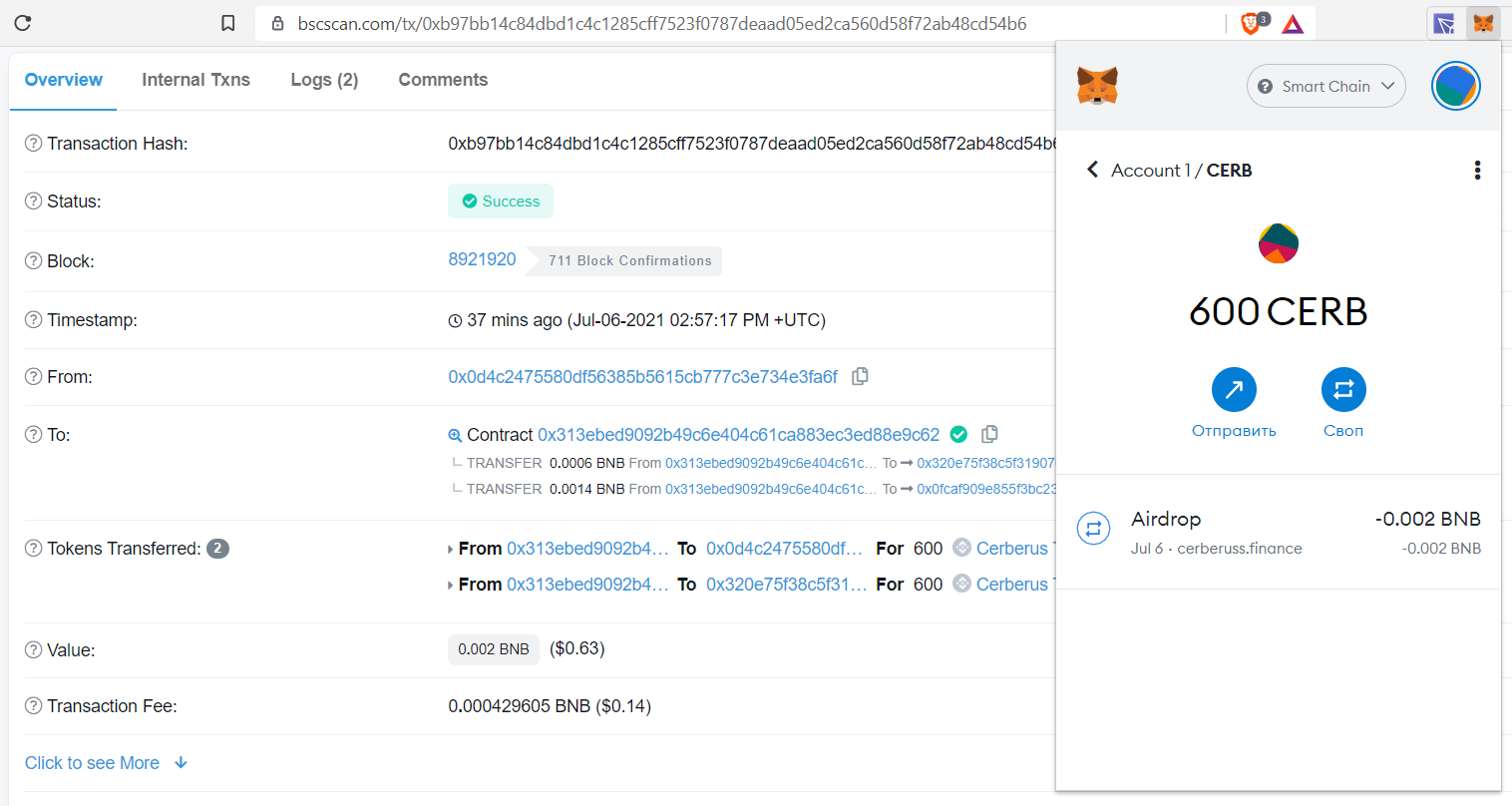Reload the page with the refresh icon
This screenshot has height=806, width=1512.
tap(23, 23)
